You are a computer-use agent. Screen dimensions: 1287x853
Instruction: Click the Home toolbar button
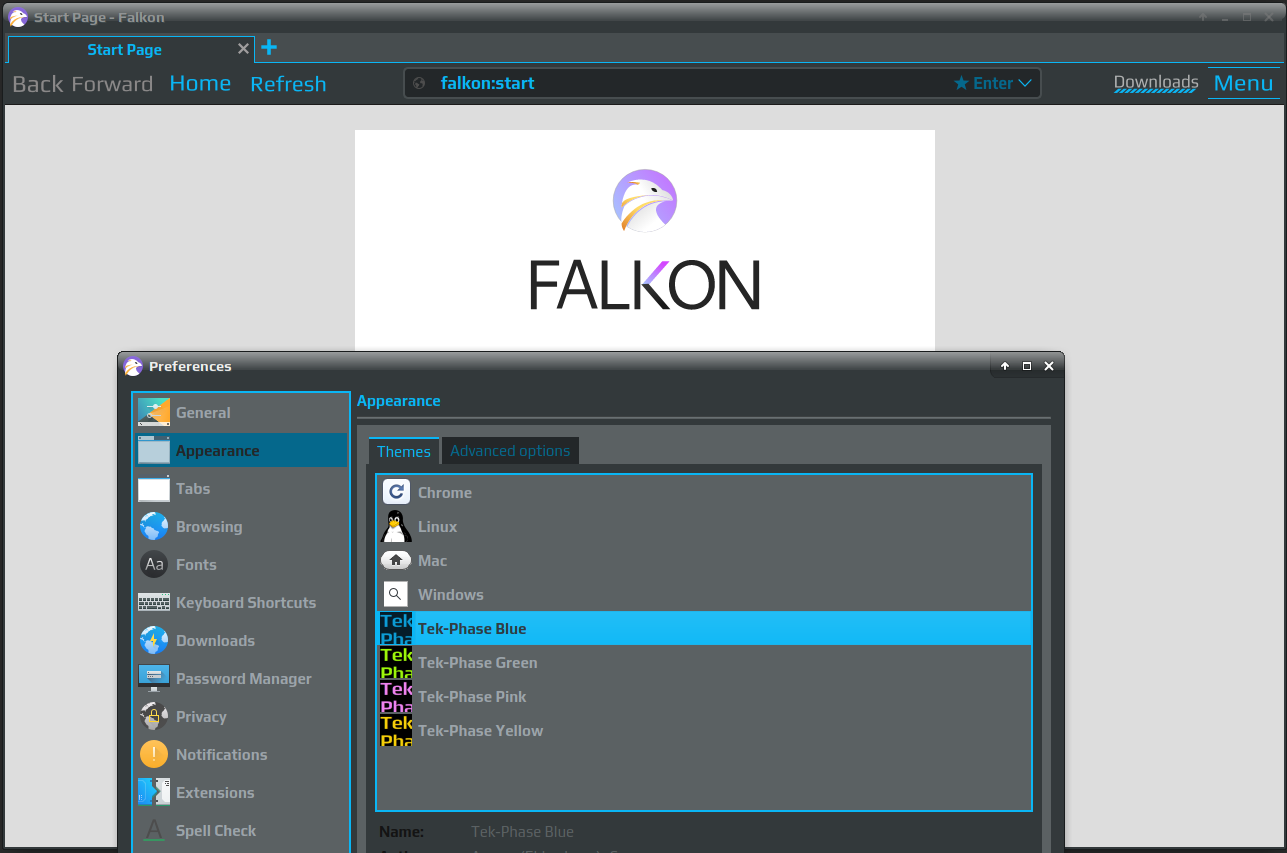(200, 83)
